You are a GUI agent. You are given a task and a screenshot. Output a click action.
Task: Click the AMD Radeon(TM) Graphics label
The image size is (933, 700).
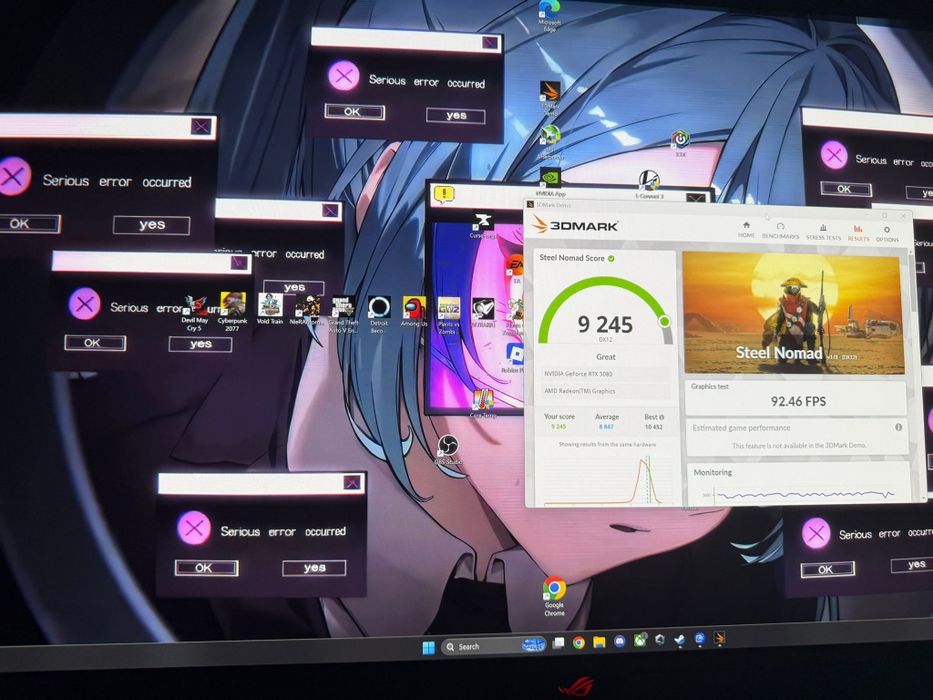click(580, 391)
